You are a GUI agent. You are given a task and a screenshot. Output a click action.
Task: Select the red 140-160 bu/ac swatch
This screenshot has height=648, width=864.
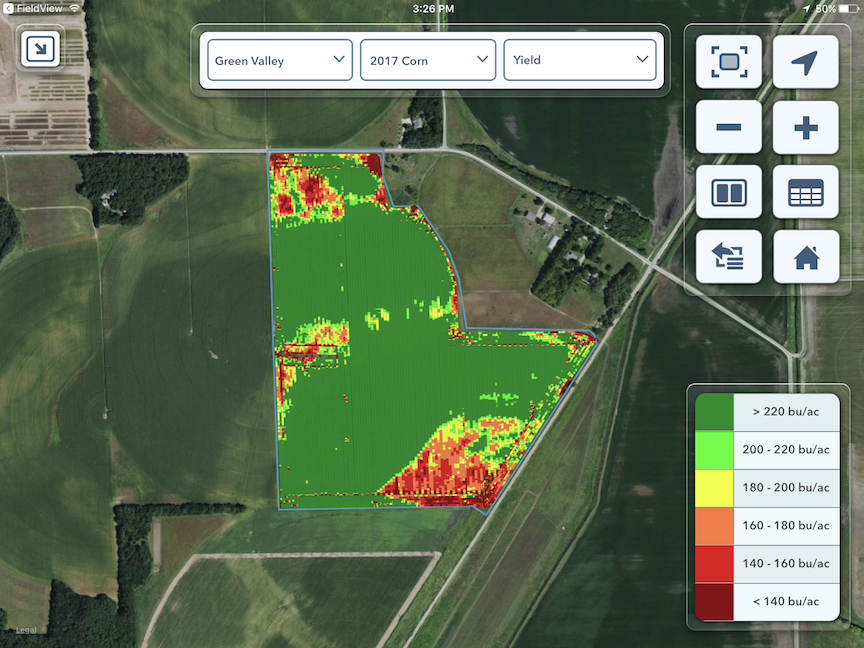714,564
